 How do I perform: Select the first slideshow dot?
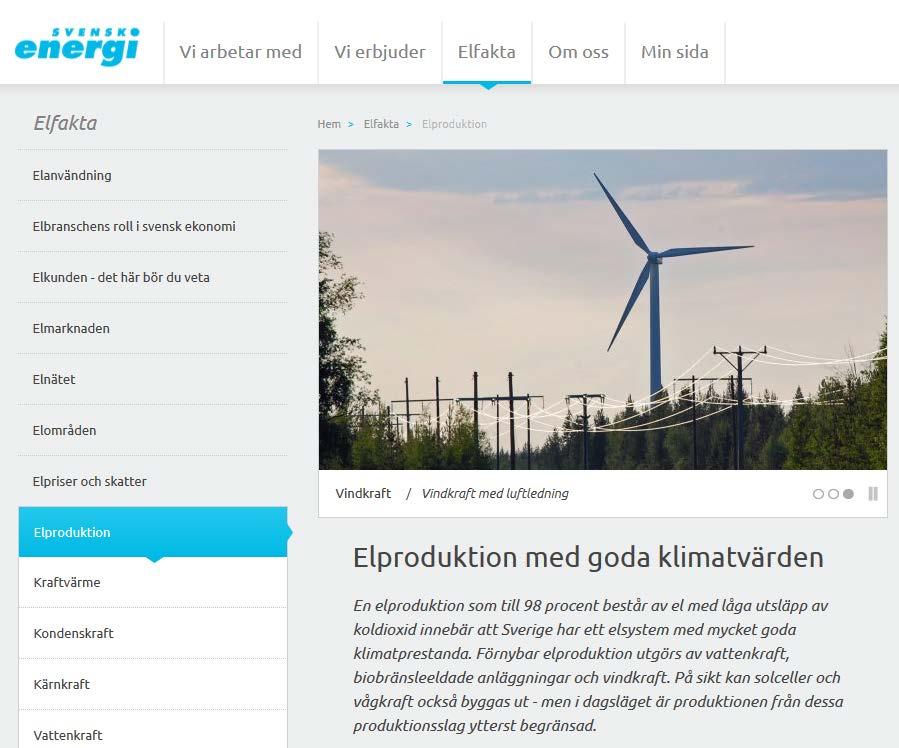(818, 494)
